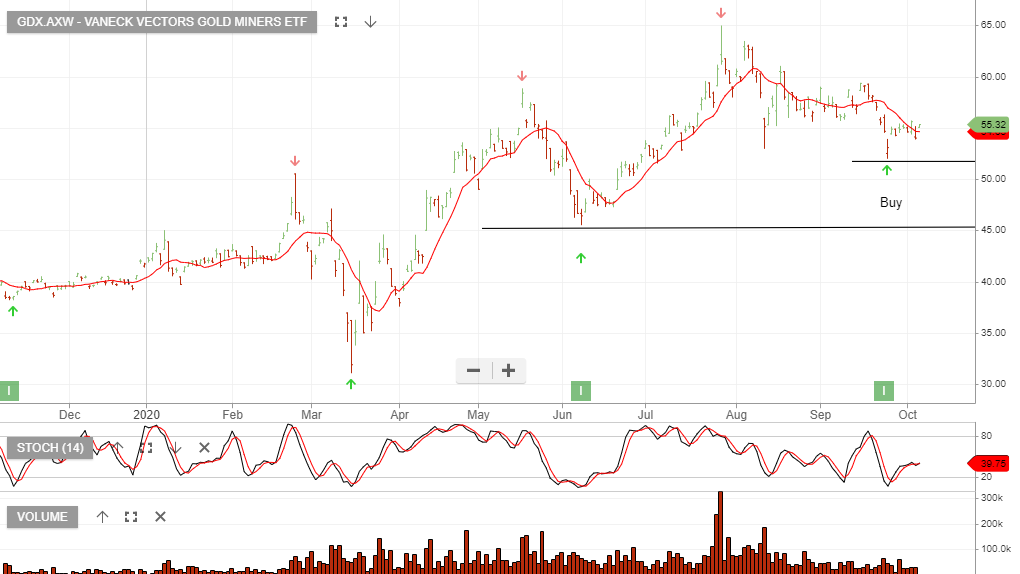Maximize the VOLUME panel

[131, 517]
